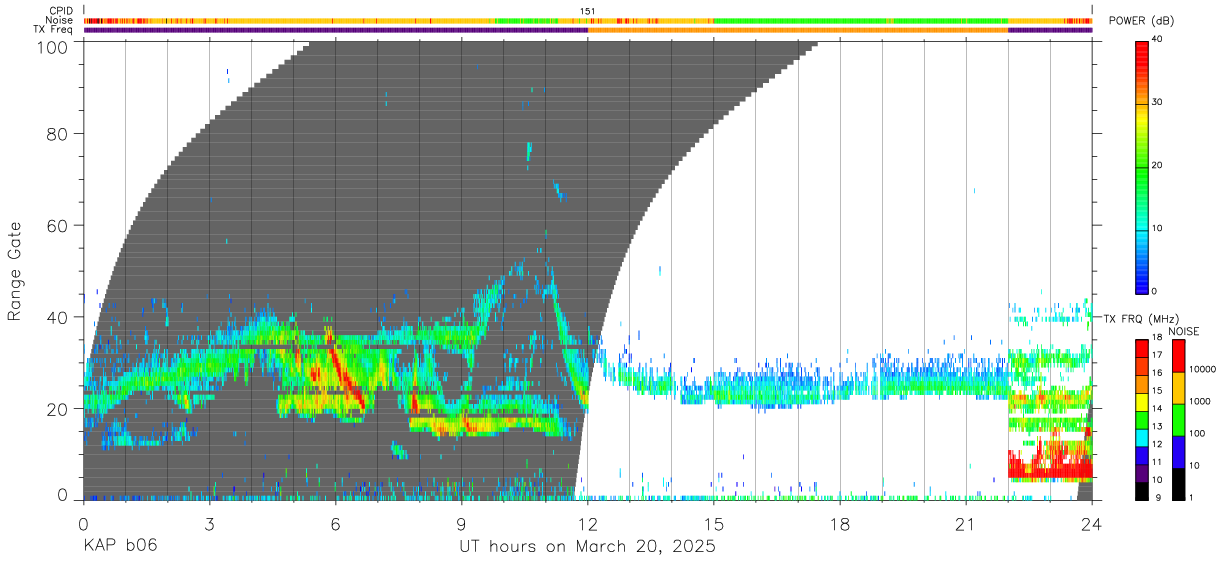Pick the 17 MHz tick label
Screen dimensions: 1228x567
(x=1158, y=355)
